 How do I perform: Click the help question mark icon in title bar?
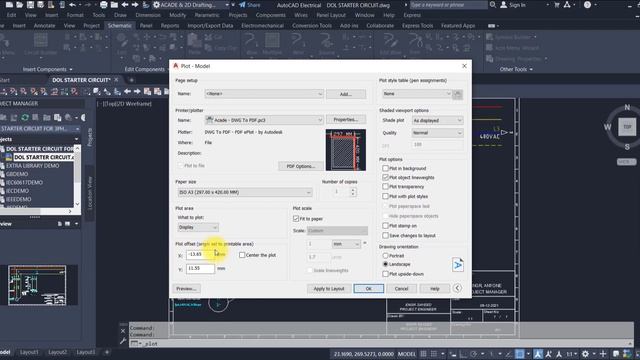point(587,5)
